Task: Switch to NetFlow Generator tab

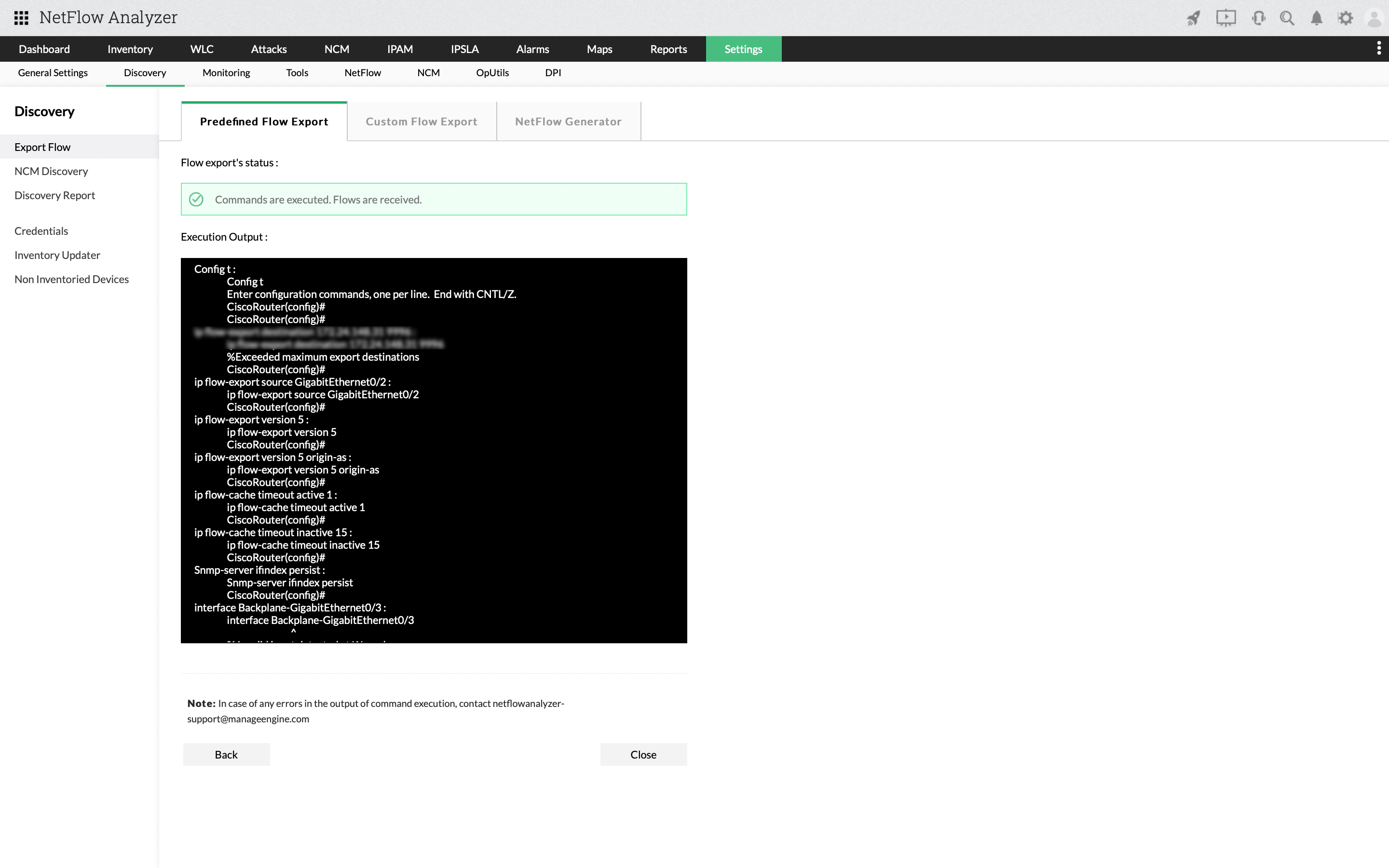Action: 568,122
